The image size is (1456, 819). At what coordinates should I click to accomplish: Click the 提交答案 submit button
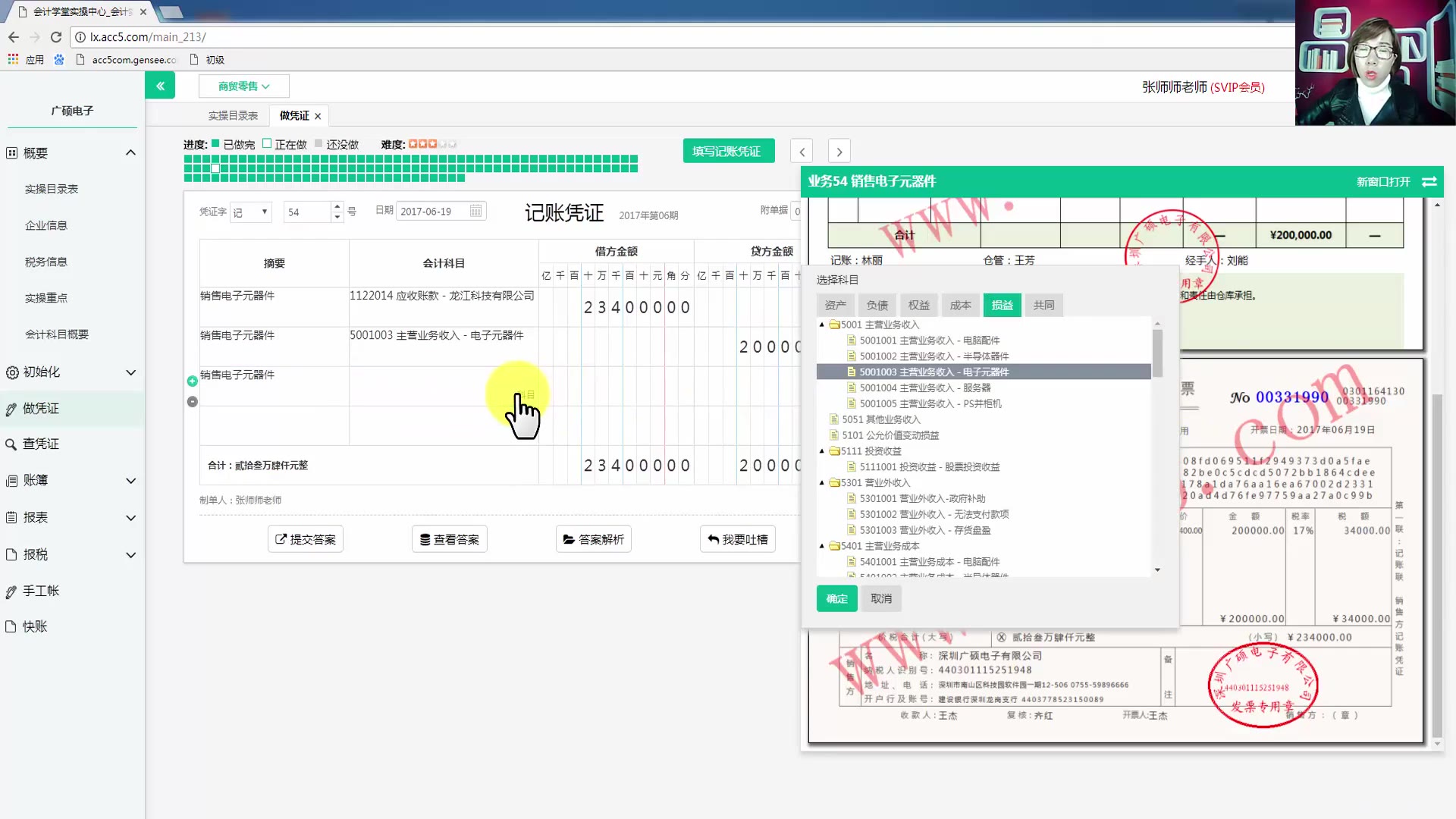coord(306,539)
